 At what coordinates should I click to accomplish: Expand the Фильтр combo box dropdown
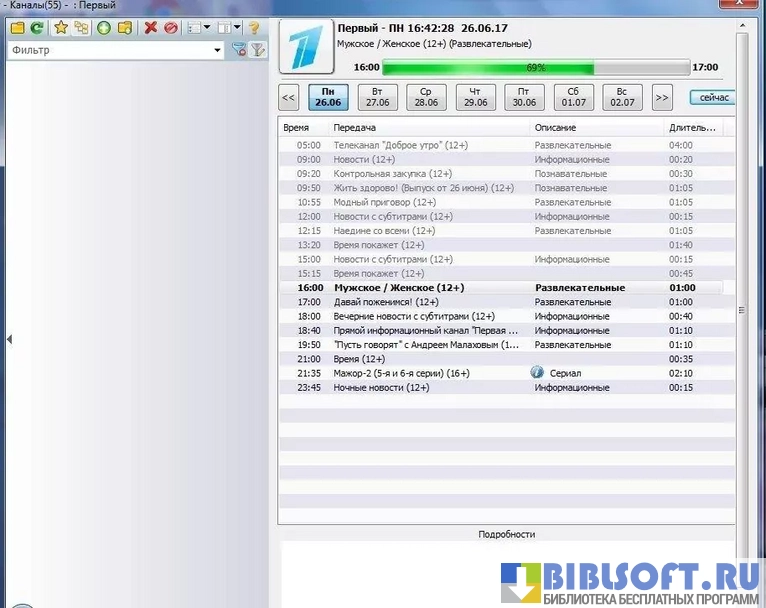click(x=218, y=50)
